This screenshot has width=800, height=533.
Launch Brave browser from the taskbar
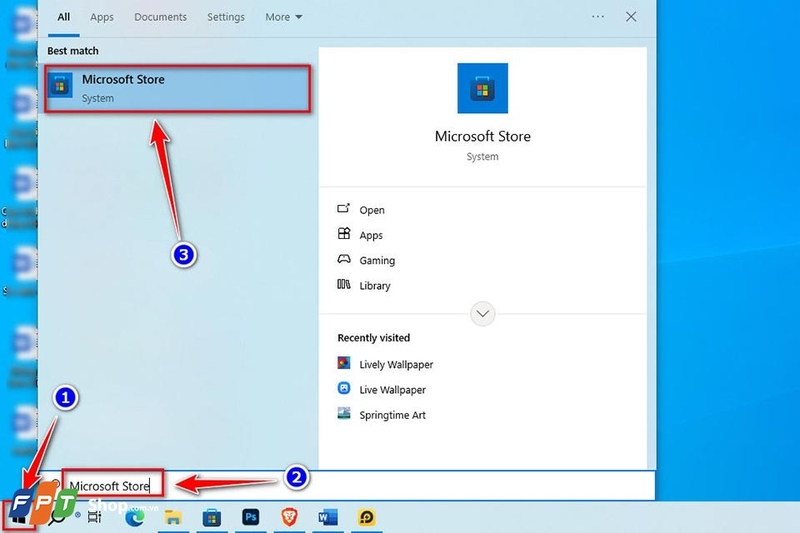click(289, 517)
